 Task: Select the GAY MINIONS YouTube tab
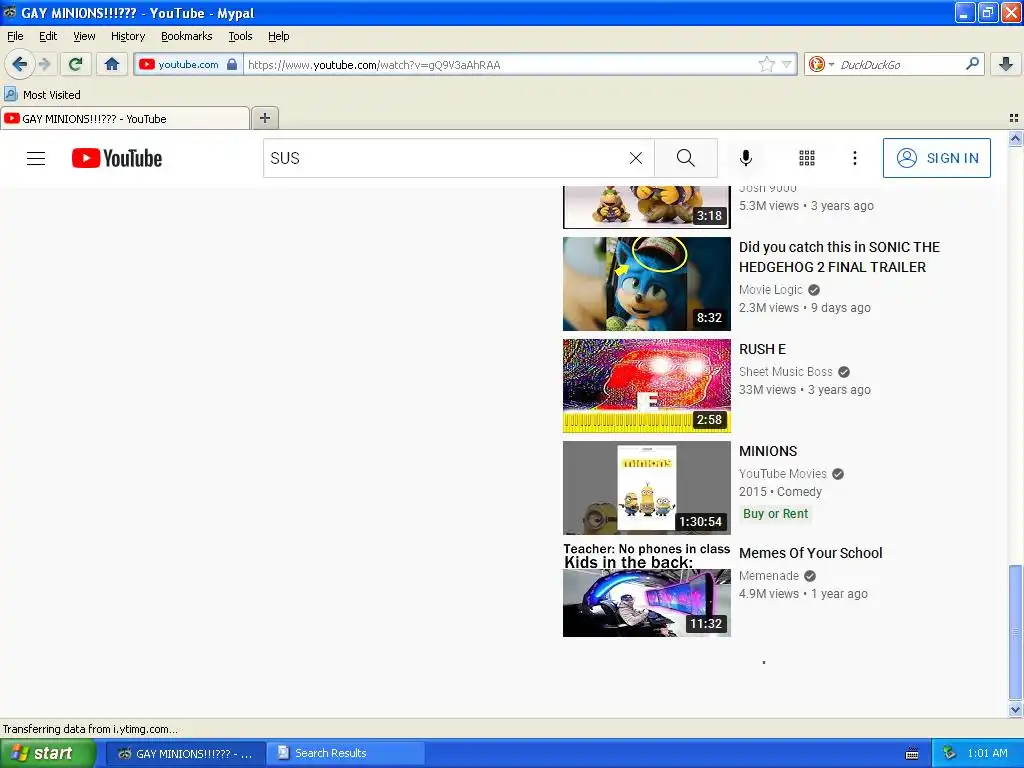coord(125,119)
